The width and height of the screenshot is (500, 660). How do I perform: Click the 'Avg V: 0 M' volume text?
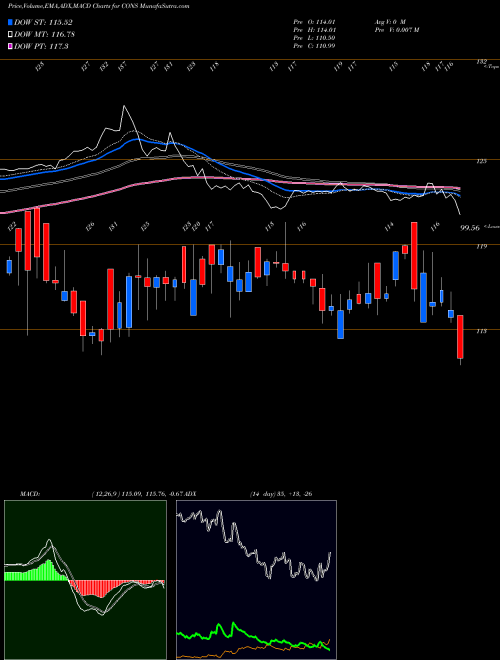[389, 21]
